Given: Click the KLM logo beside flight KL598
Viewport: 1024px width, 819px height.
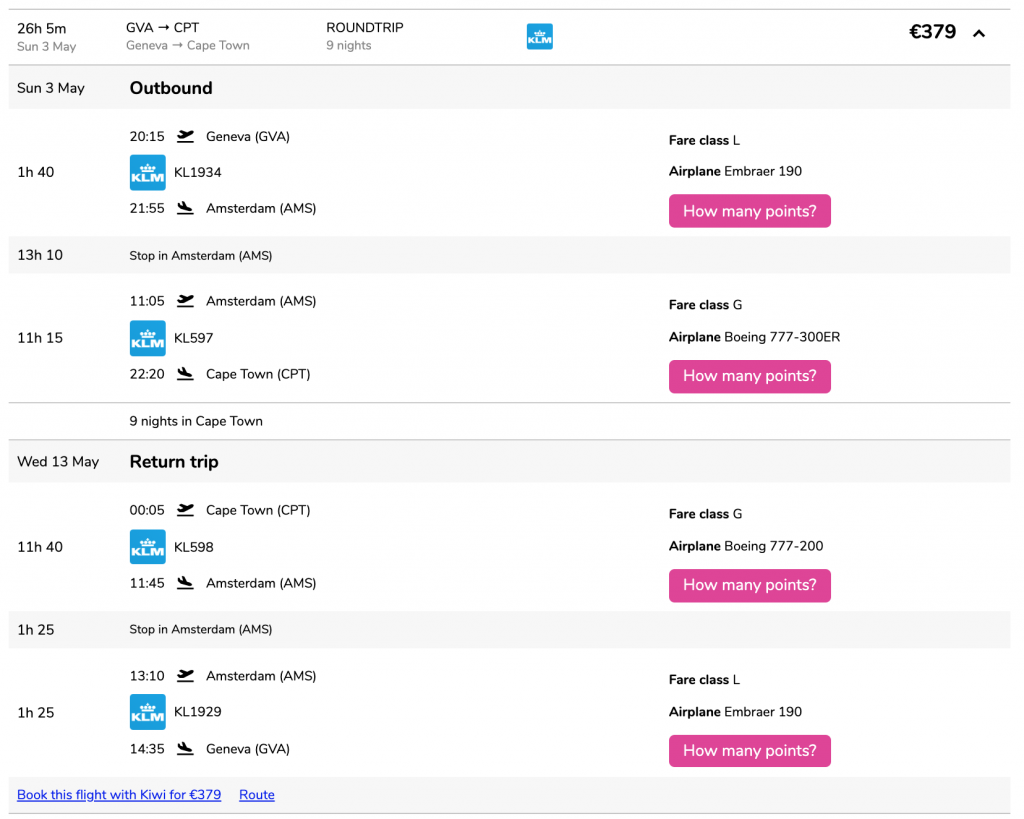Looking at the screenshot, I should pos(148,547).
